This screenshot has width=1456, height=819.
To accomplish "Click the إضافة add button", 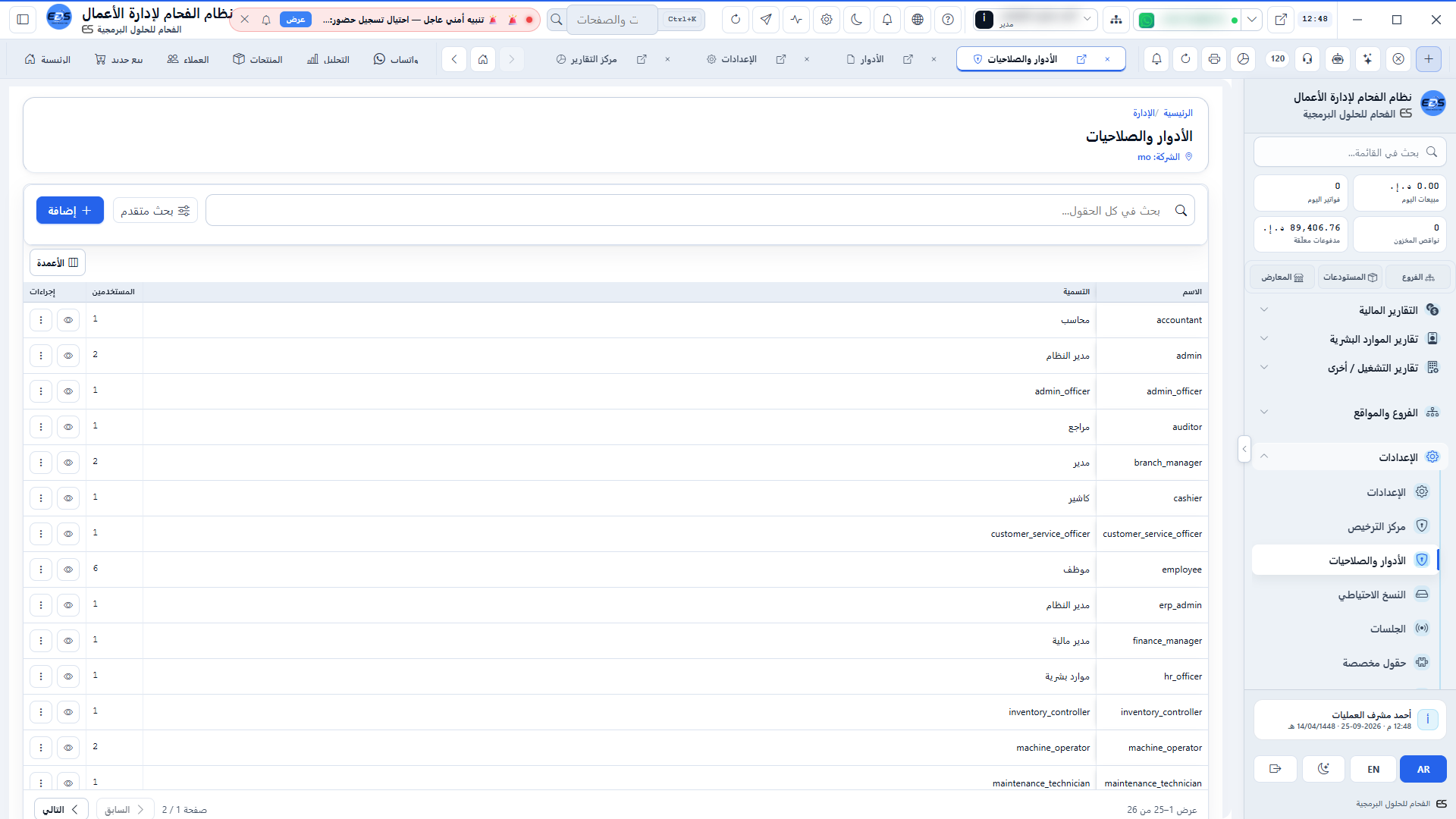I will click(70, 210).
